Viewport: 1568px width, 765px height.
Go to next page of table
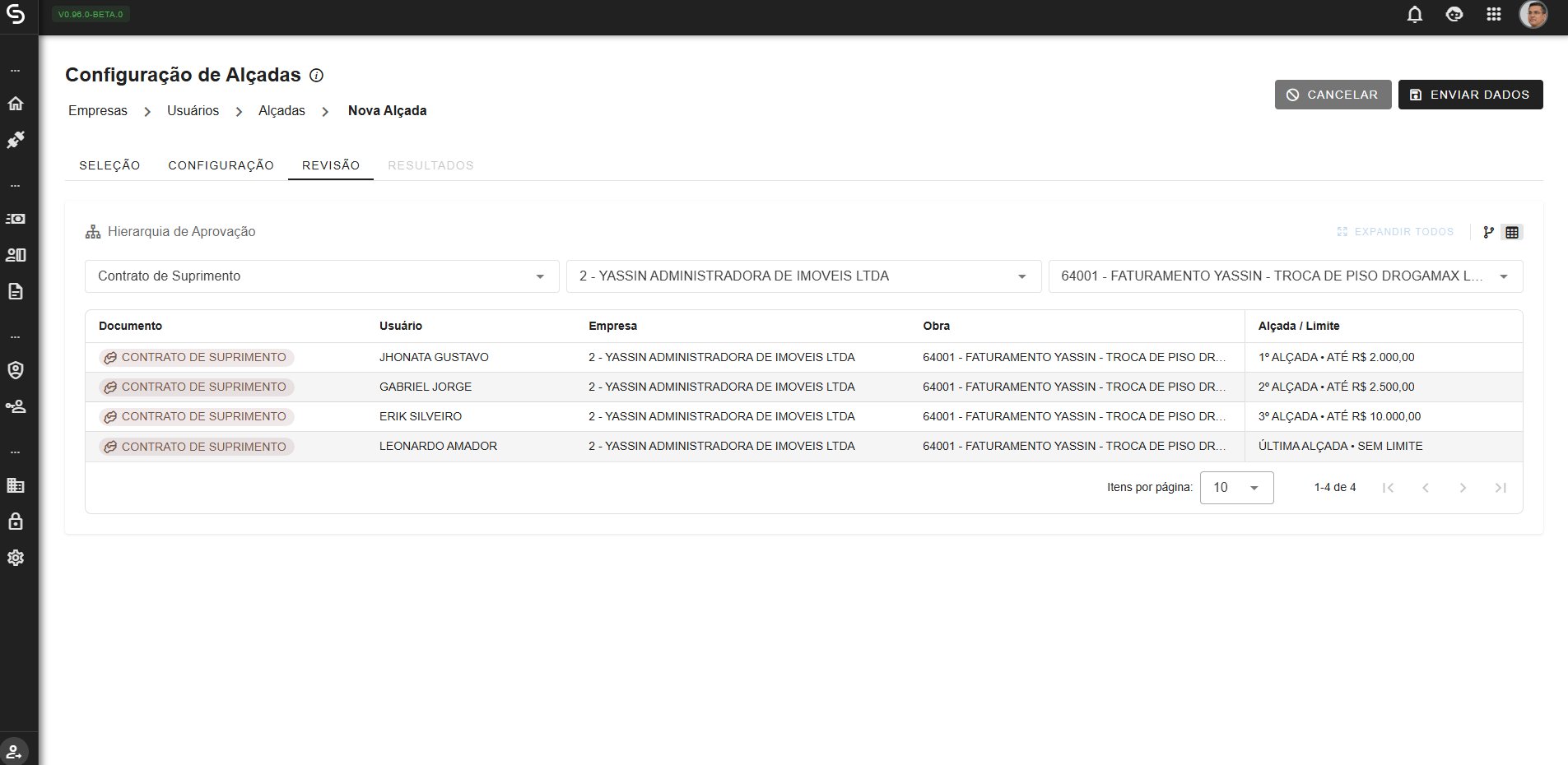[x=1463, y=488]
